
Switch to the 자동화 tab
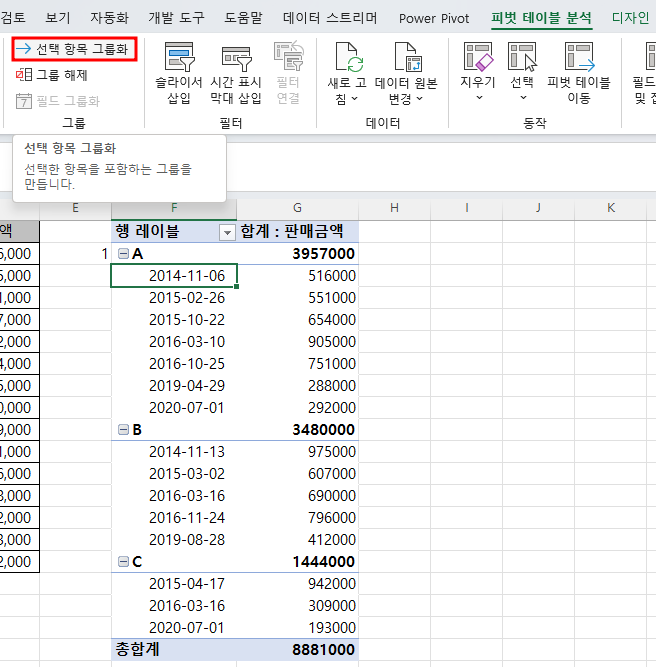coord(109,18)
